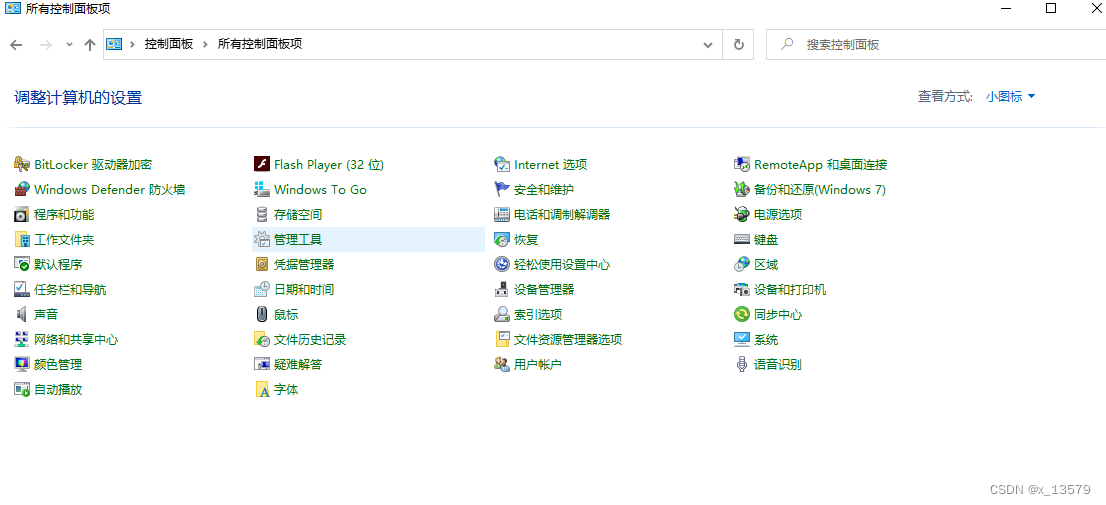Image resolution: width=1106 pixels, height=505 pixels.
Task: Click the RemoteApp 和桌面连接 icon
Action: click(741, 164)
